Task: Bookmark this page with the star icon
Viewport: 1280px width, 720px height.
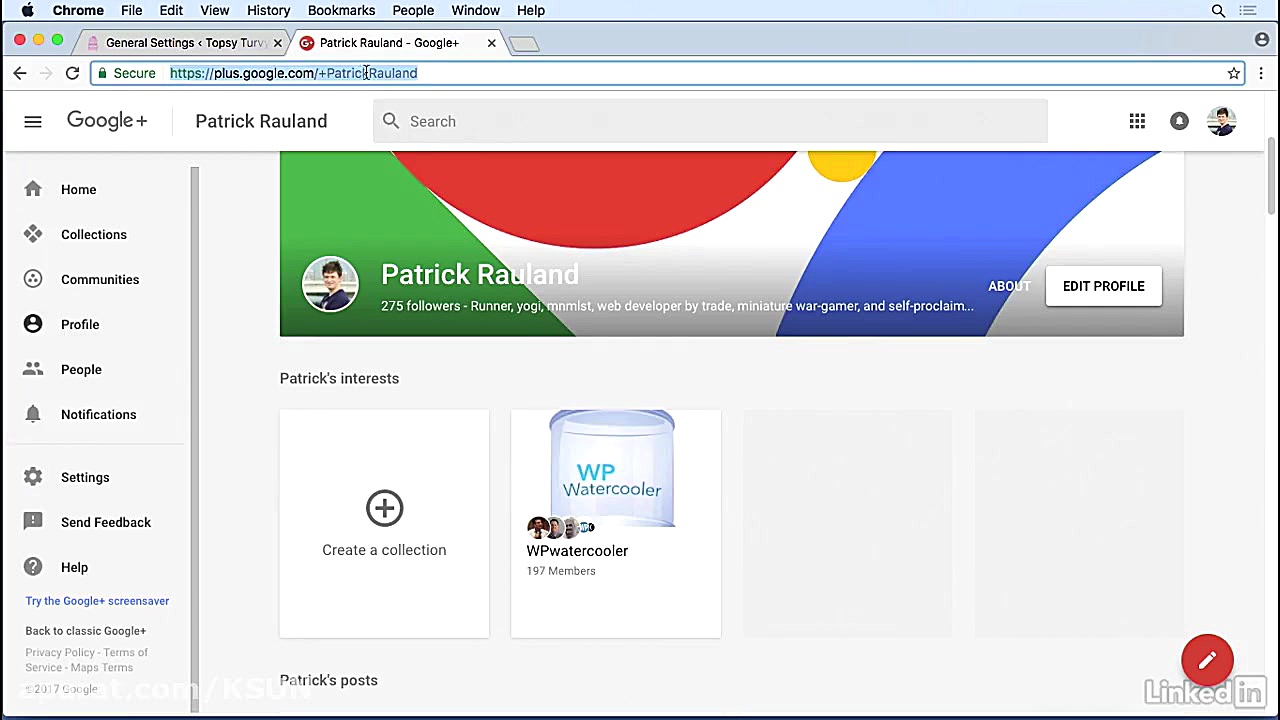Action: tap(1234, 73)
